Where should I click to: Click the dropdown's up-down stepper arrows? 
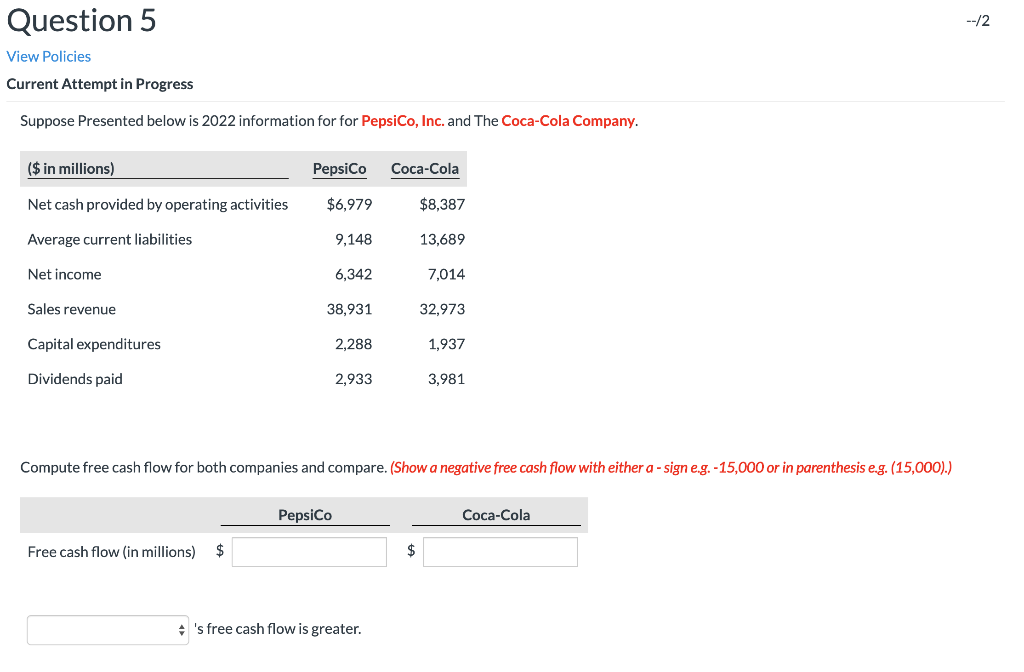click(x=181, y=629)
